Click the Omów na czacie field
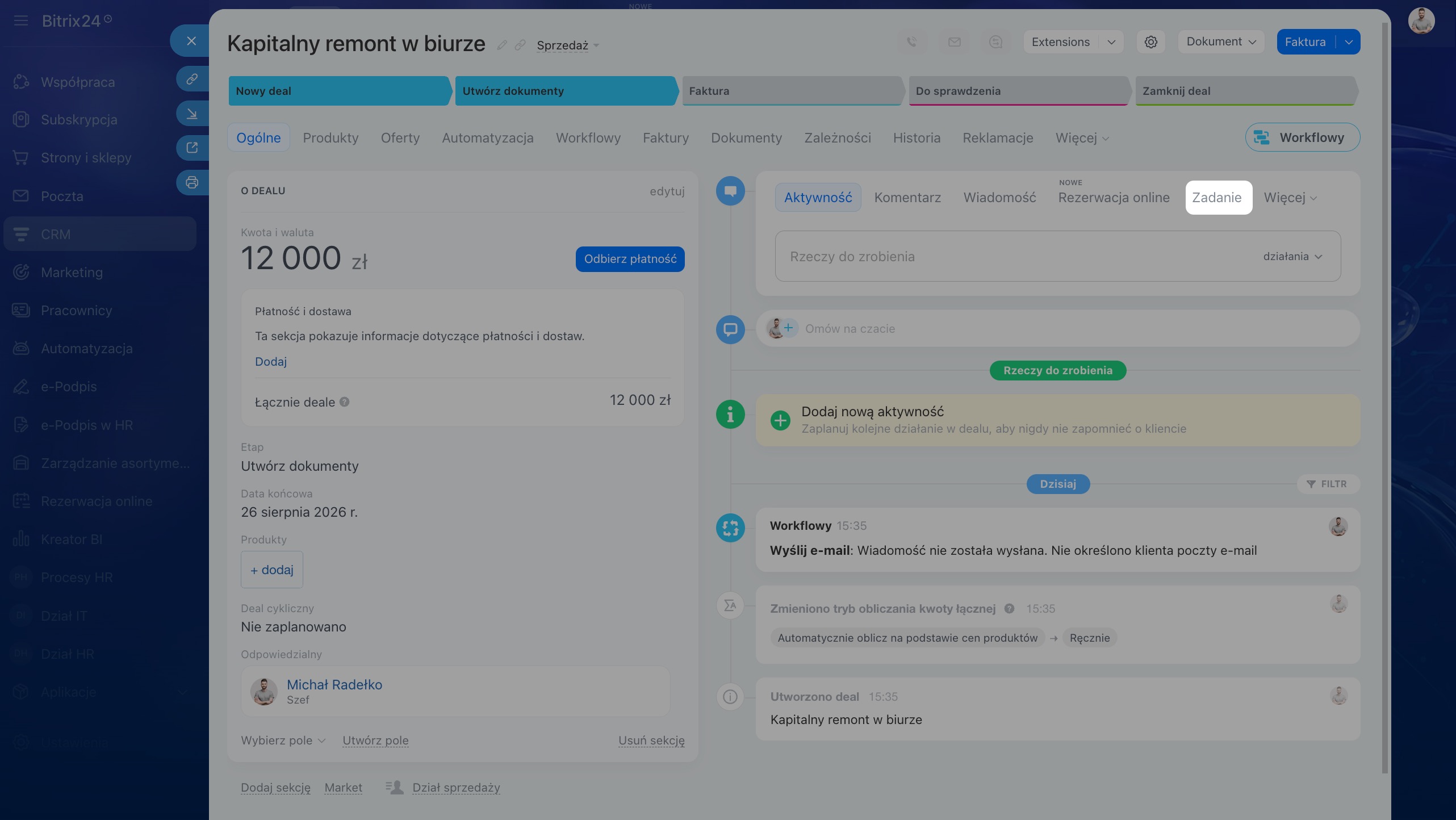 1057,328
